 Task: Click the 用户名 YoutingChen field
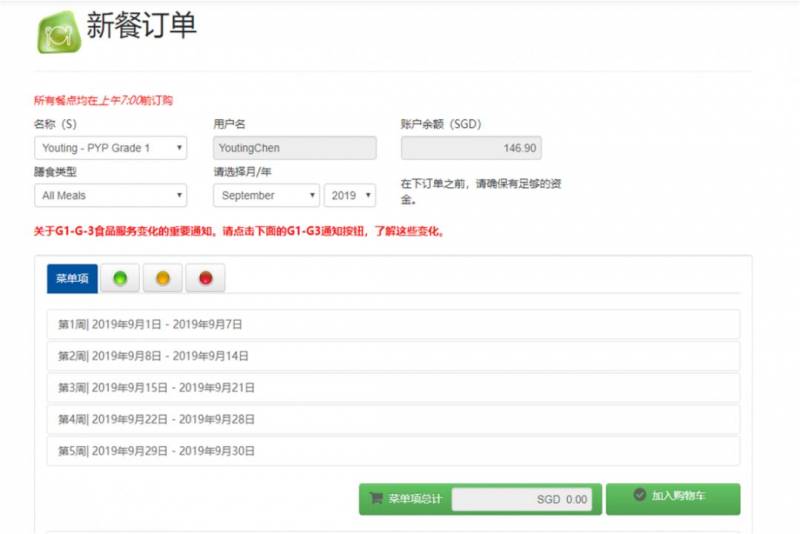click(295, 148)
